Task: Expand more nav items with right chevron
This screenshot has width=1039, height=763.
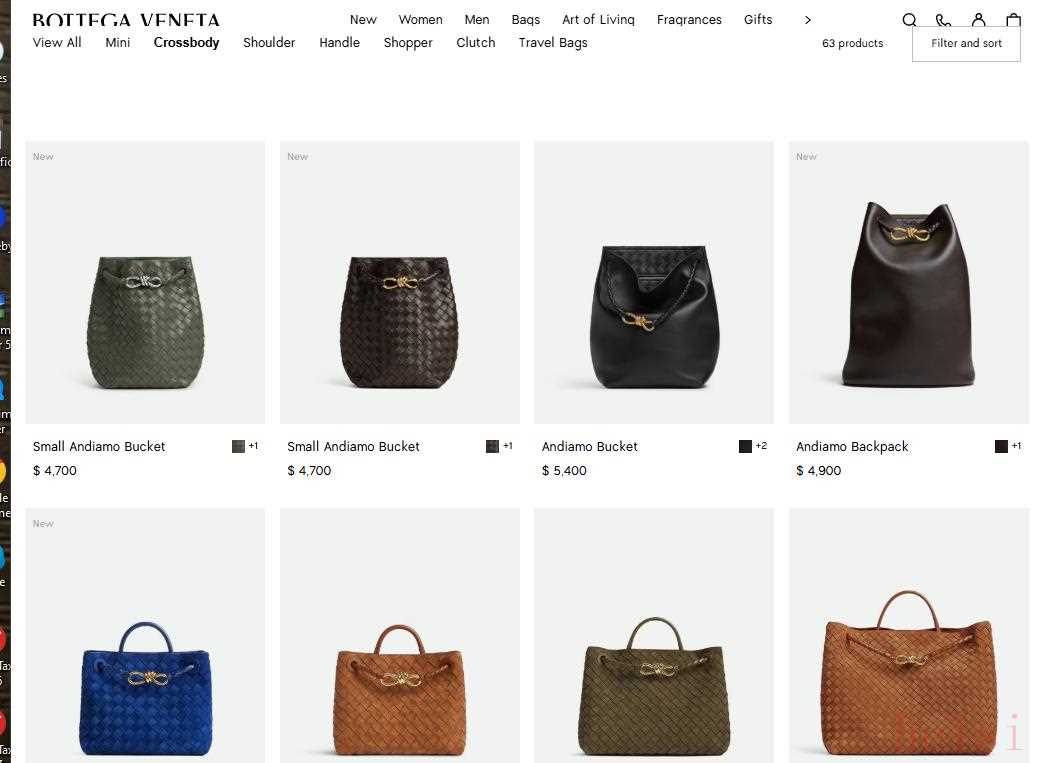Action: pyautogui.click(x=807, y=20)
